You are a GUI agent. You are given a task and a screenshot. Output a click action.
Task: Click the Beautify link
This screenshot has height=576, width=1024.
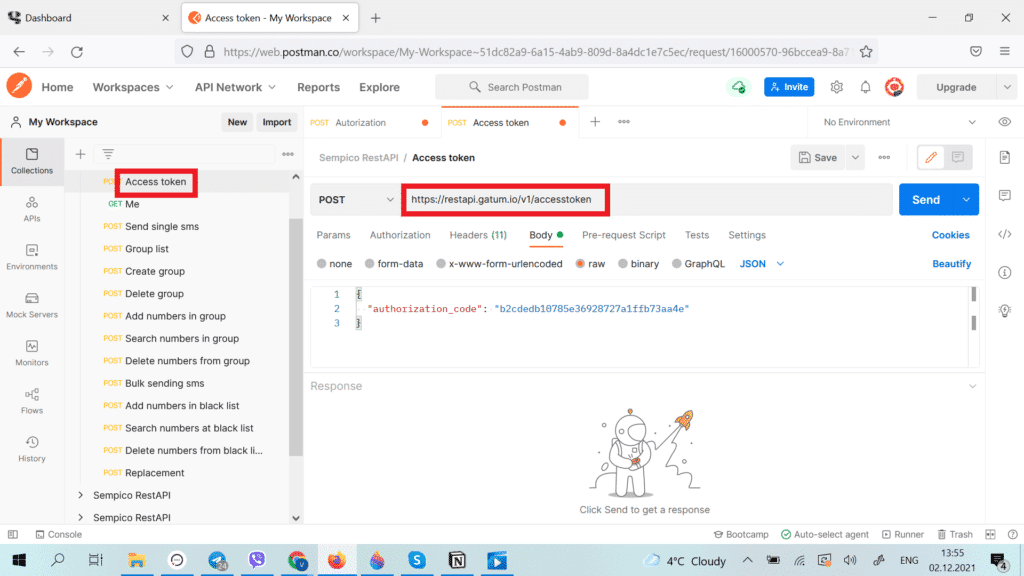coord(952,264)
